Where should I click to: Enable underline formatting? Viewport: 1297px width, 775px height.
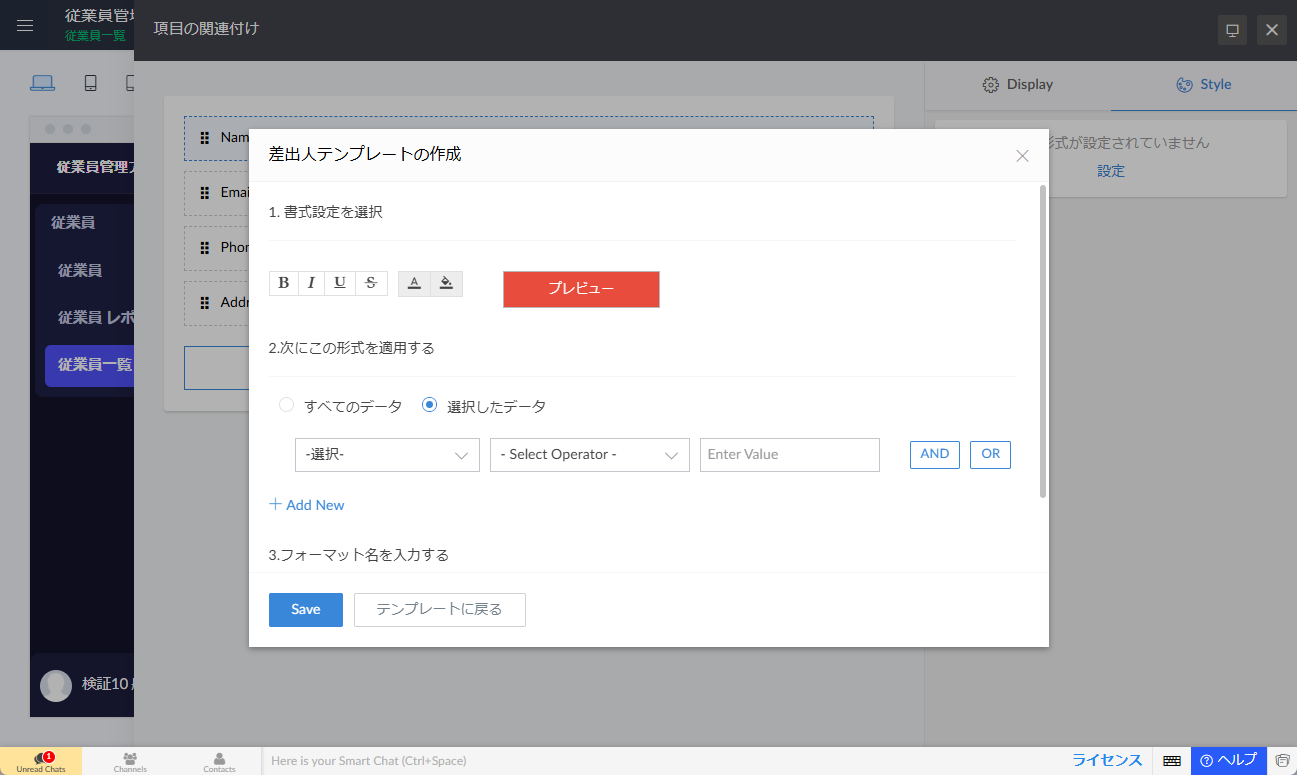tap(341, 283)
